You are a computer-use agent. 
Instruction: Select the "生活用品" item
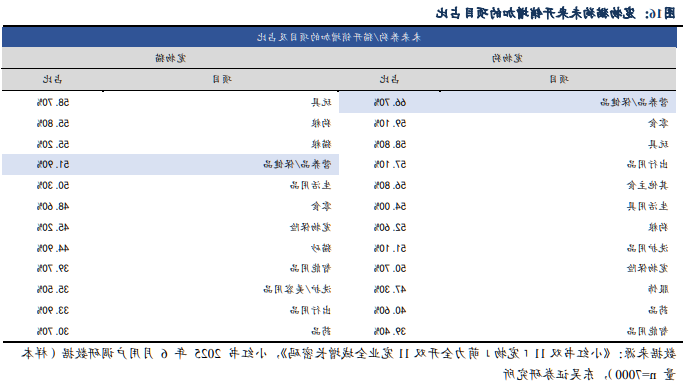click(x=311, y=185)
